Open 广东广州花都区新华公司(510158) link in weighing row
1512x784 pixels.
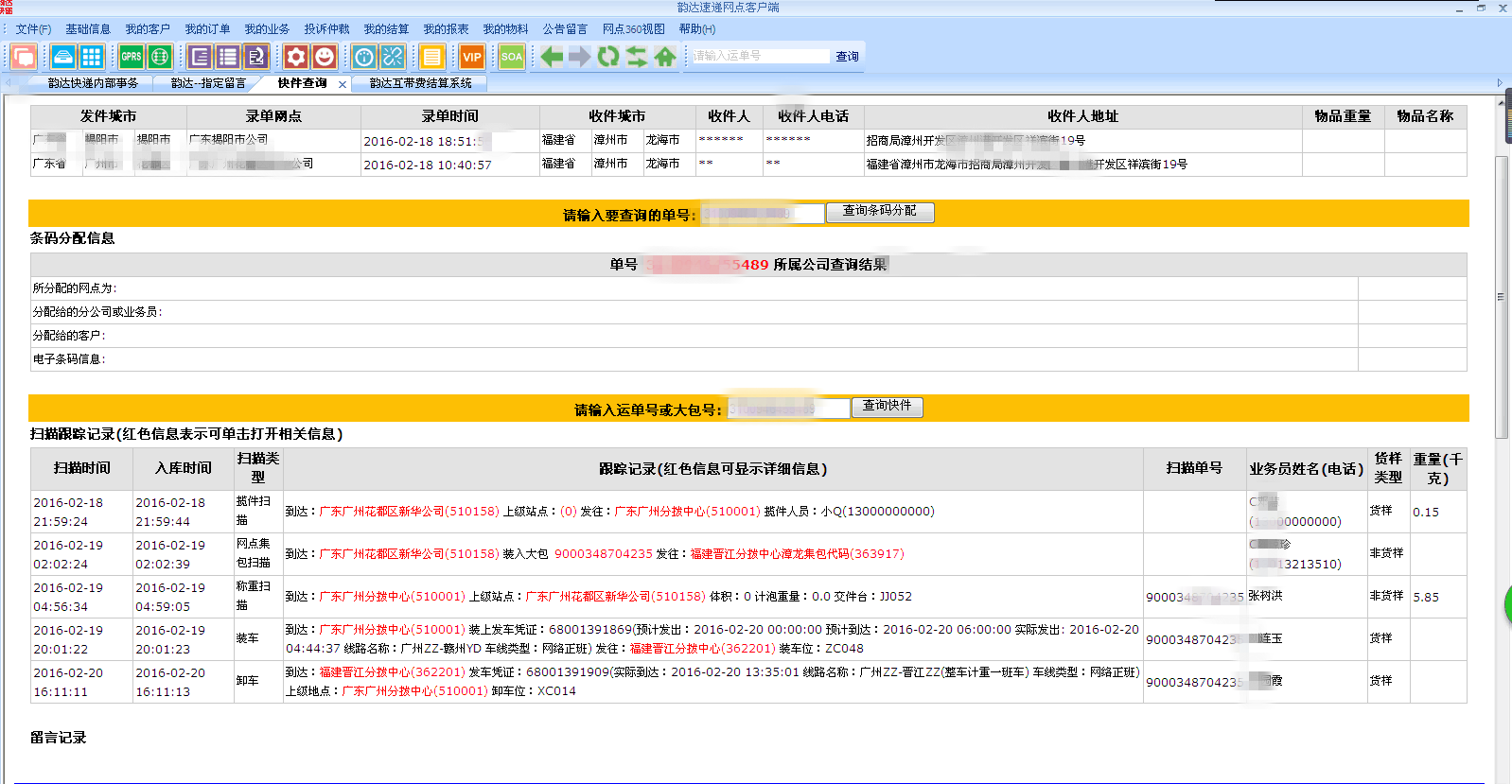coord(616,597)
